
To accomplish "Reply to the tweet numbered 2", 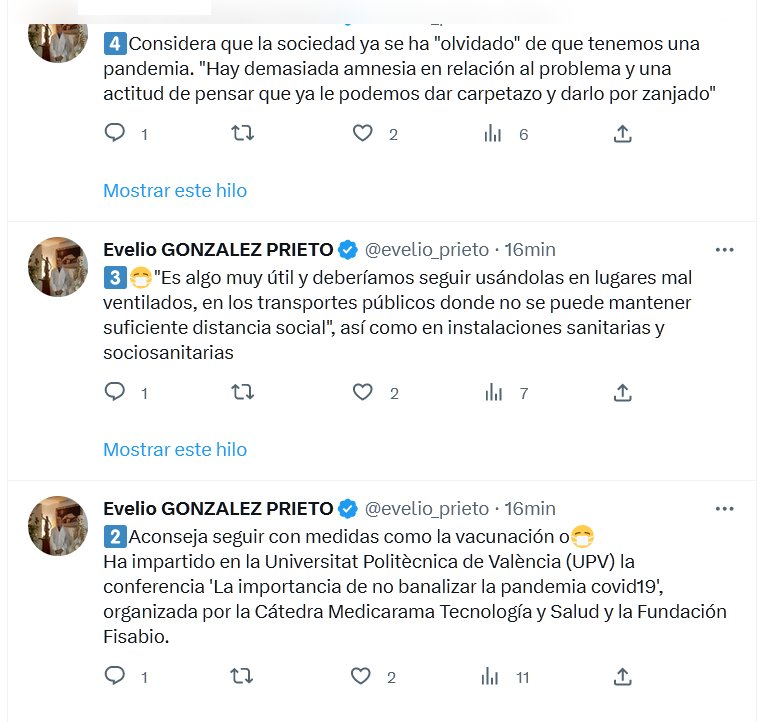I will (x=116, y=677).
